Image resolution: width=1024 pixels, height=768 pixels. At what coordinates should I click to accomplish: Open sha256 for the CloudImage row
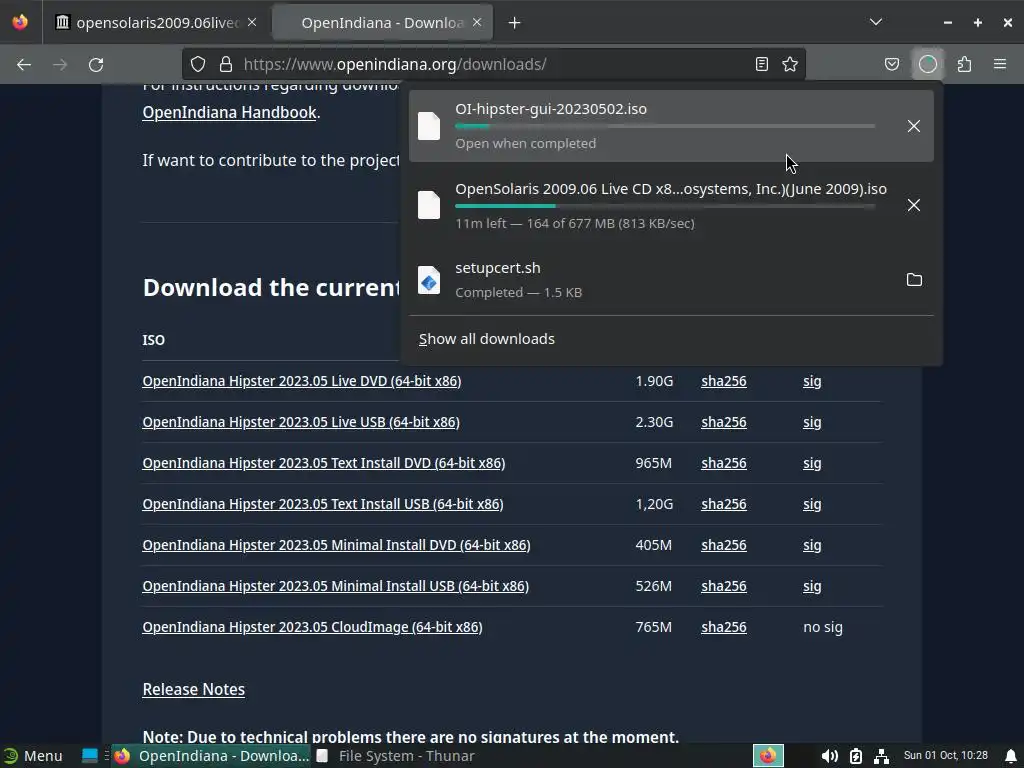724,627
